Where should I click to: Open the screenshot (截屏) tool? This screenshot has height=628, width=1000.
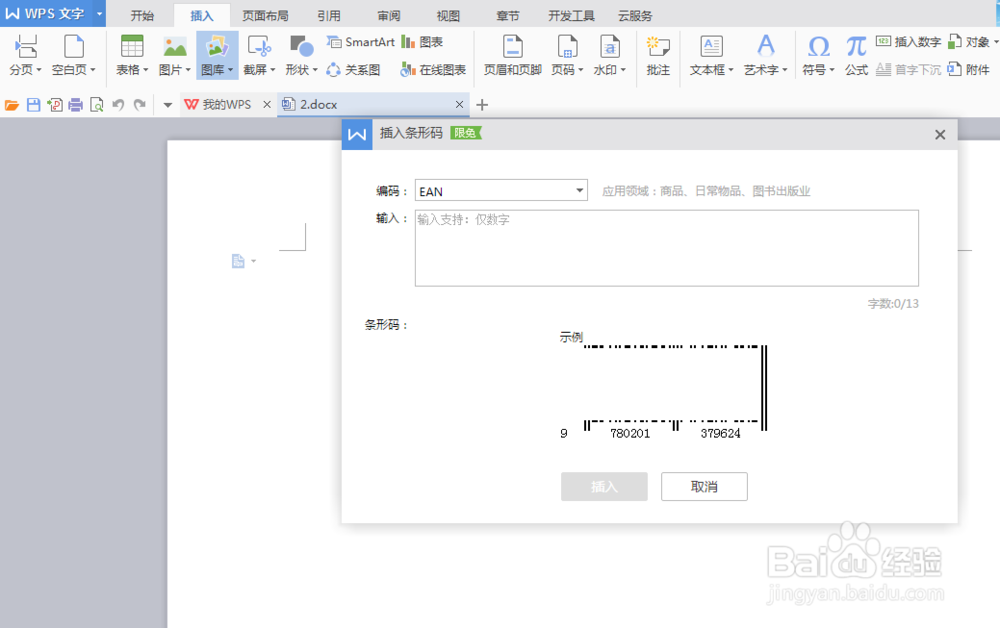(x=259, y=55)
